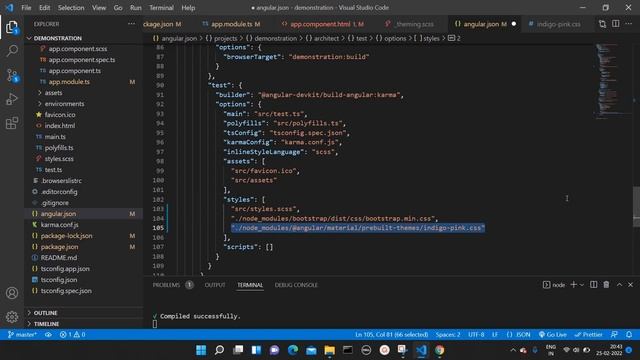Click the watch eye icon in status bar
Screen dimensions: 640x360
point(48,334)
